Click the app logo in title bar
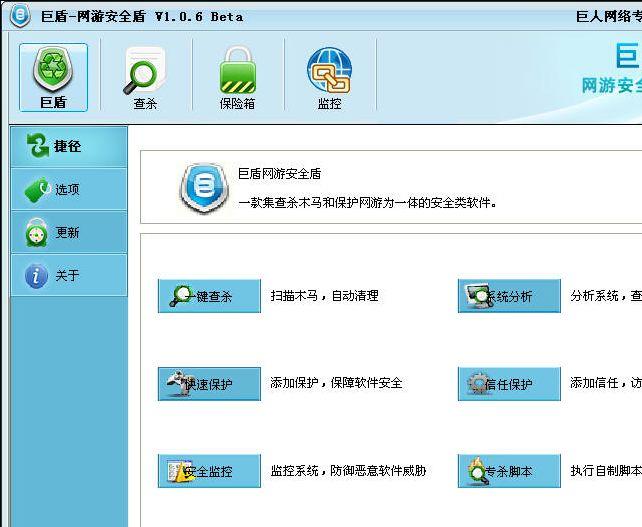Image resolution: width=642 pixels, height=527 pixels. coord(19,16)
